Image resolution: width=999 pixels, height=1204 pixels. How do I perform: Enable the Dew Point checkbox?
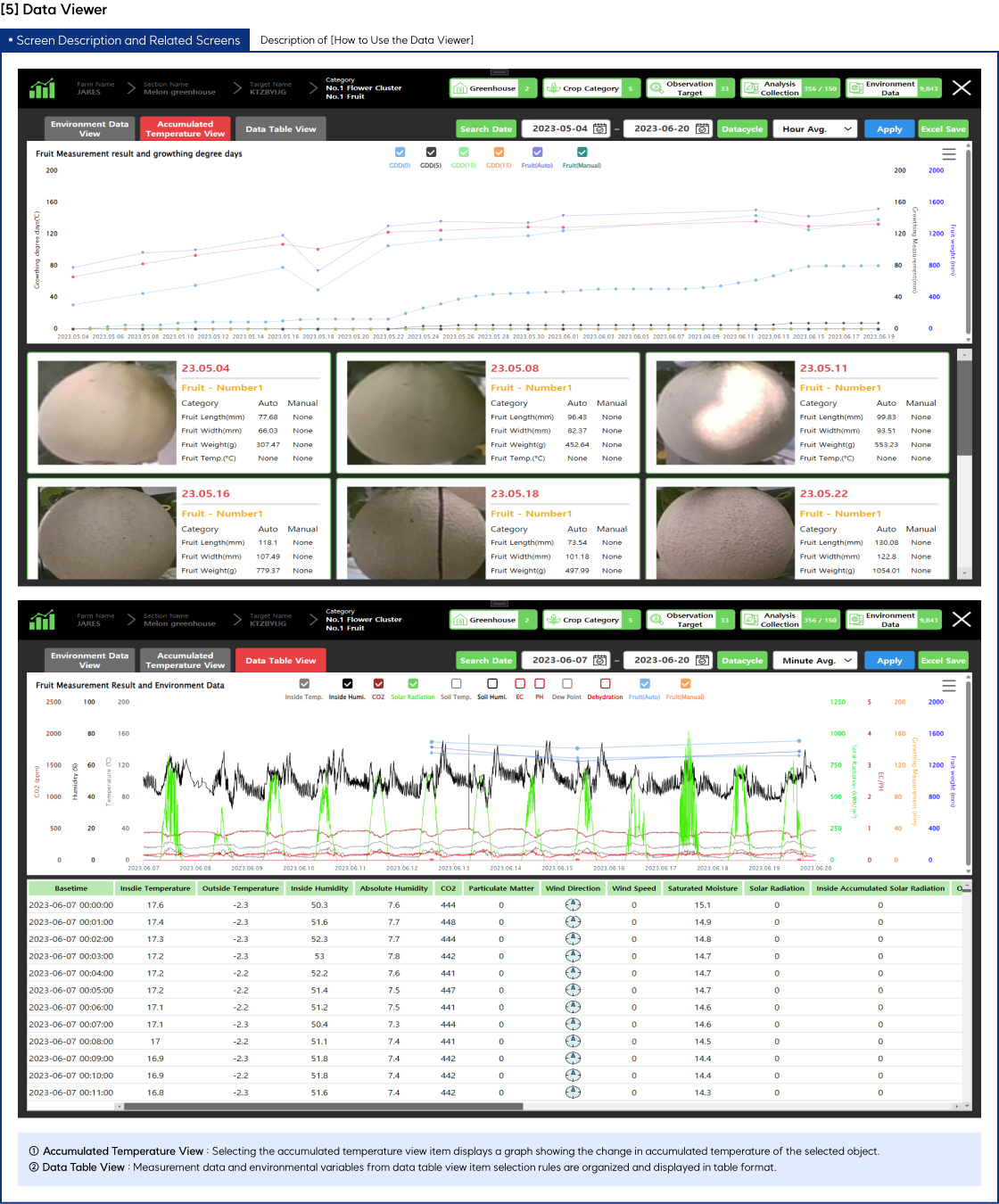tap(566, 684)
